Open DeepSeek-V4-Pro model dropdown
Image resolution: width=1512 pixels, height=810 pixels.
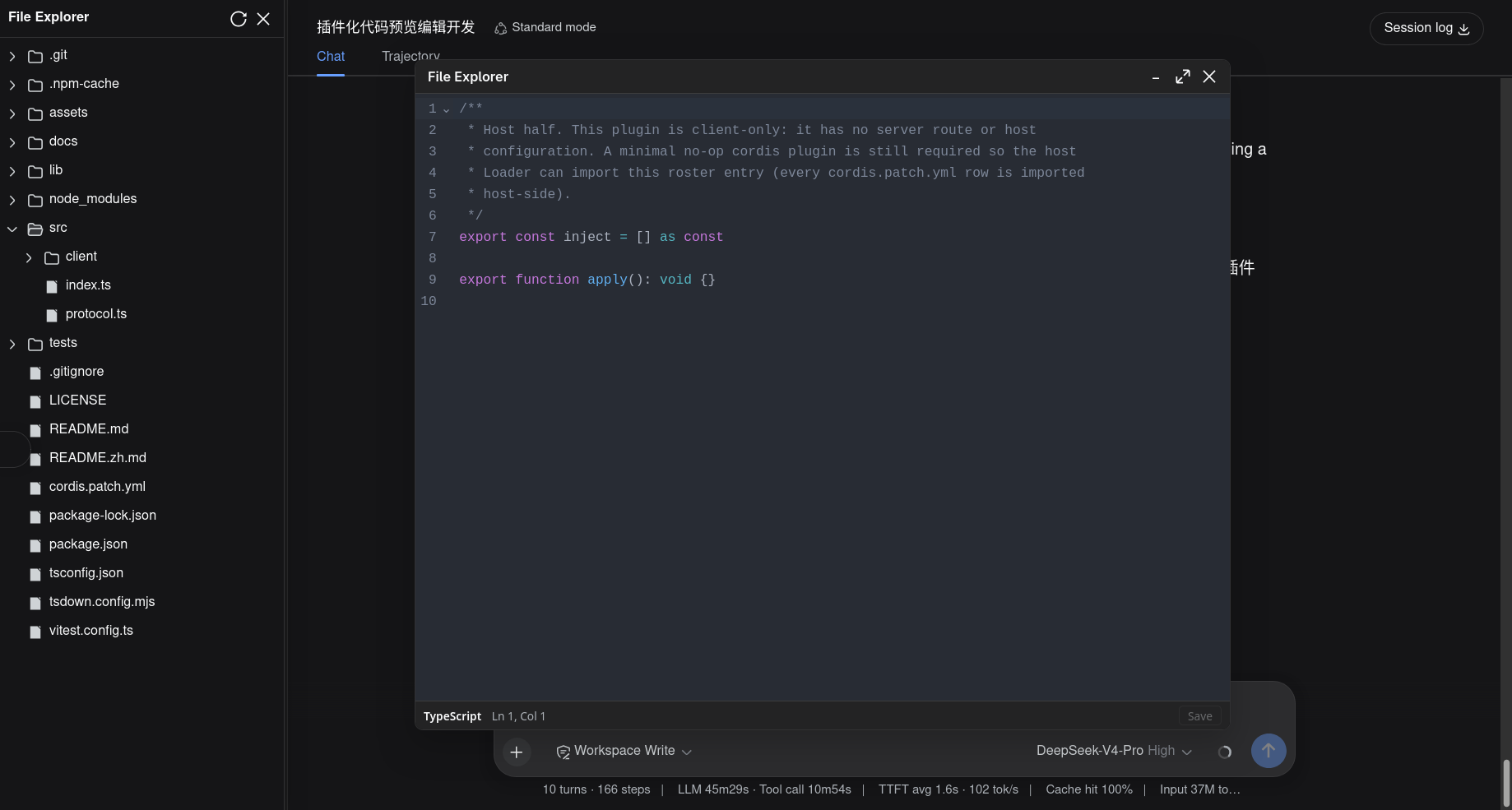pos(1114,751)
